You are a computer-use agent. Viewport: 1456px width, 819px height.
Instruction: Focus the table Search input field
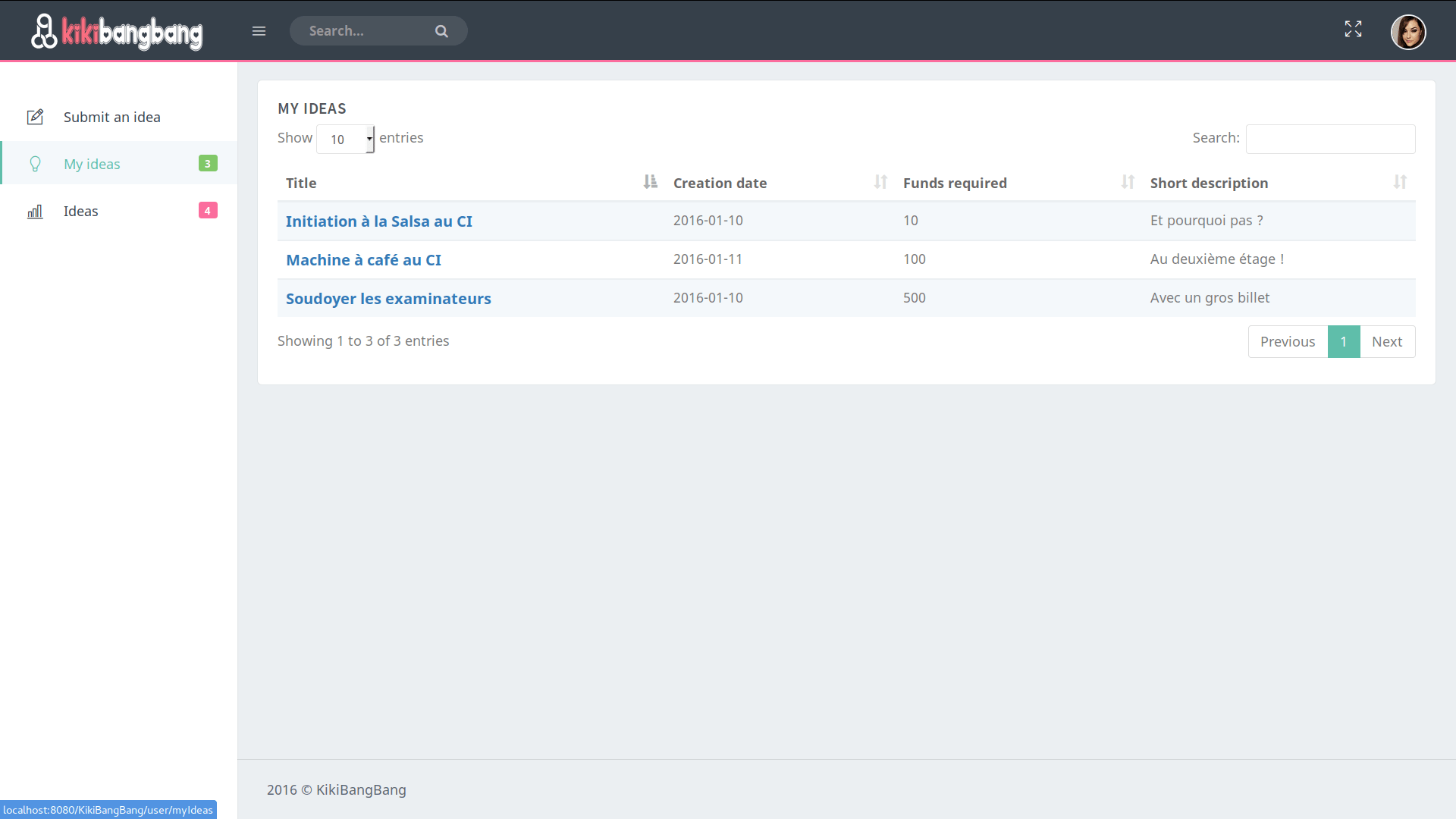pos(1329,140)
